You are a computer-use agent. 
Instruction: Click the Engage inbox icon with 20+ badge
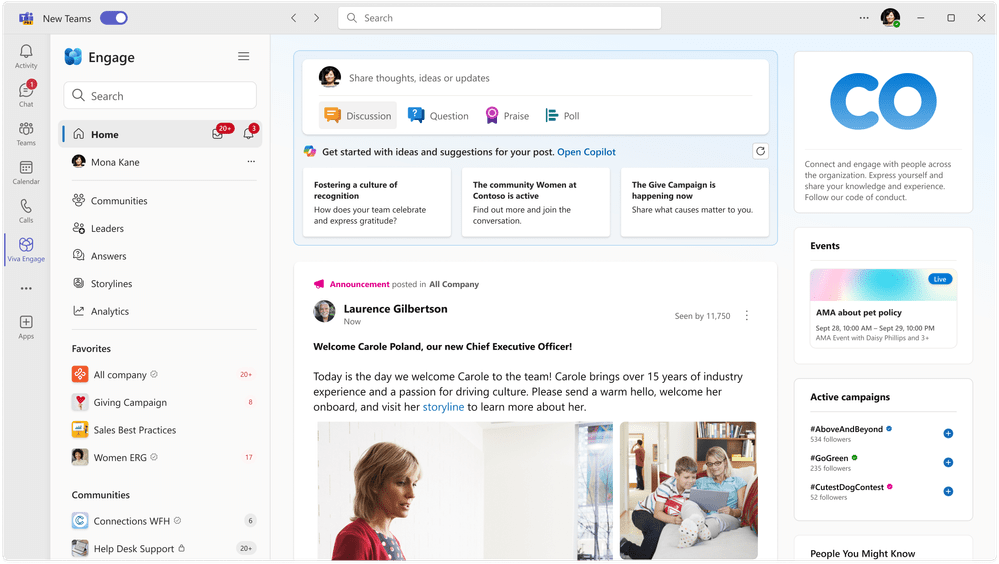(218, 134)
